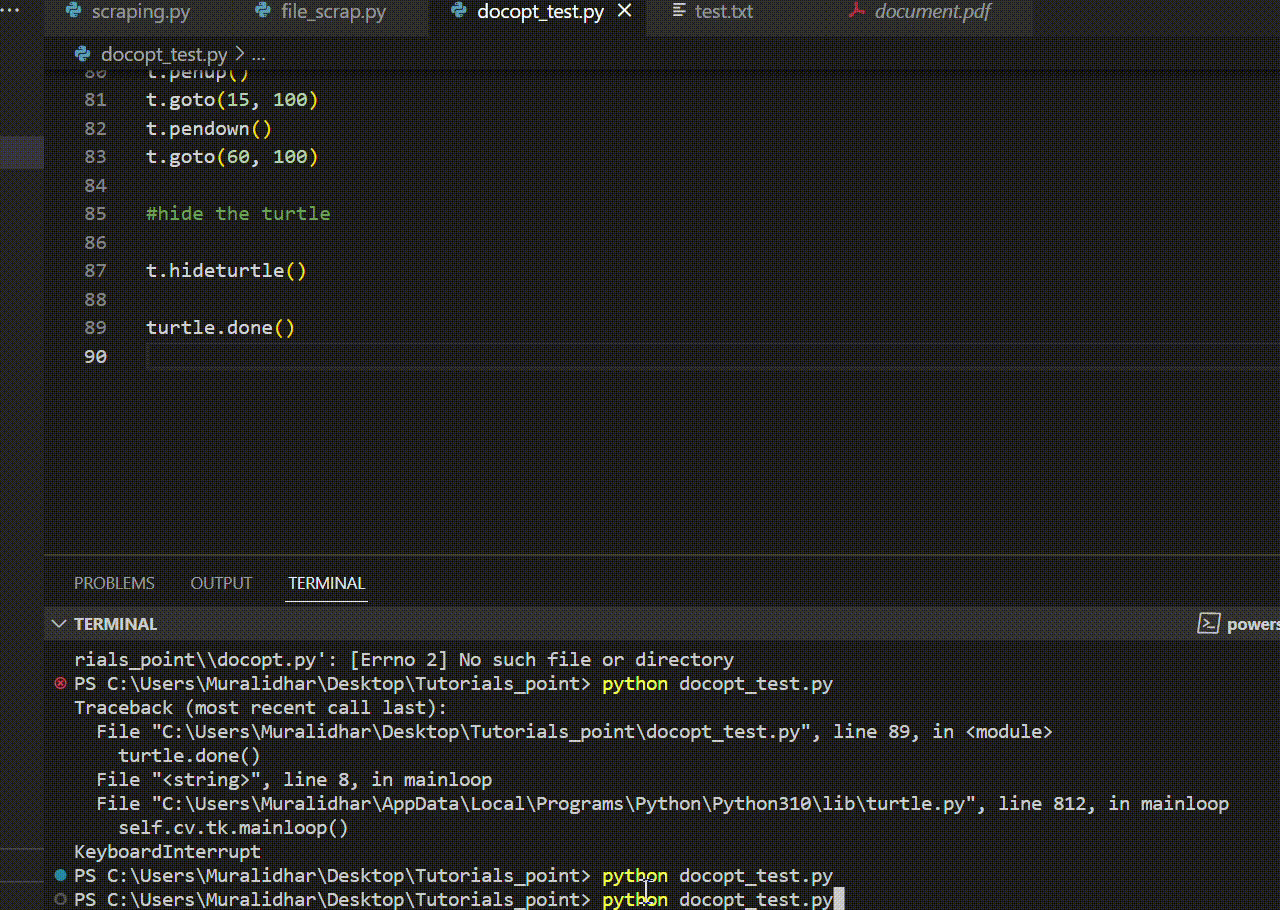Image resolution: width=1280 pixels, height=910 pixels.
Task: Click the Python icon on scraping.py tab
Action: click(x=73, y=12)
